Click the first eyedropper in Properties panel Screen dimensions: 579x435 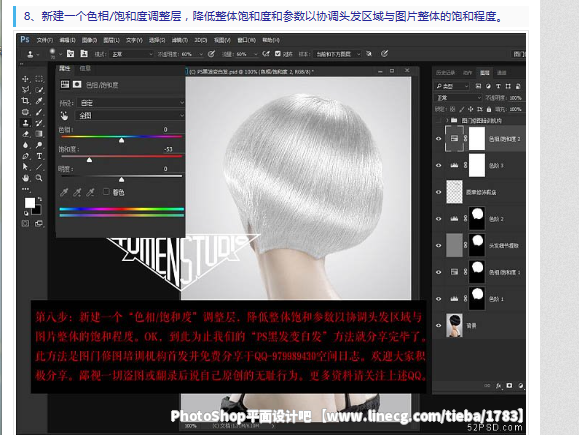(64, 192)
